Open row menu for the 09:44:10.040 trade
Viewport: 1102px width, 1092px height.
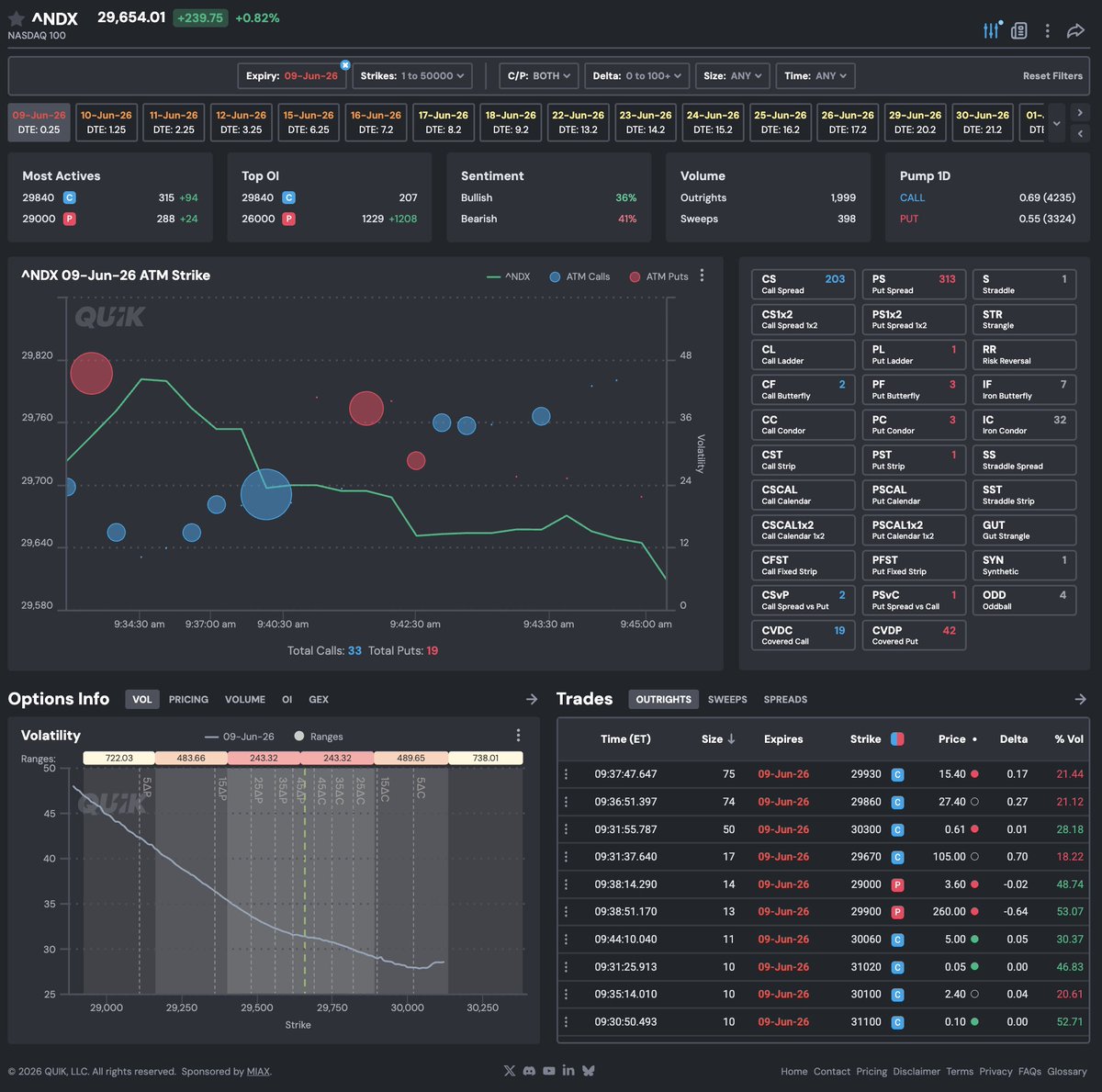coord(566,940)
